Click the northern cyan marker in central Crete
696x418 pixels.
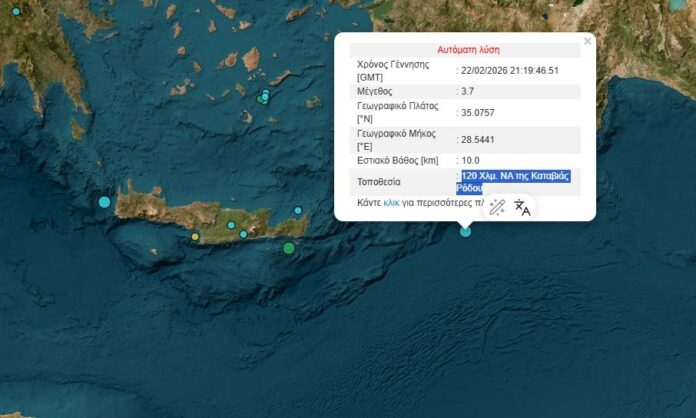[231, 225]
